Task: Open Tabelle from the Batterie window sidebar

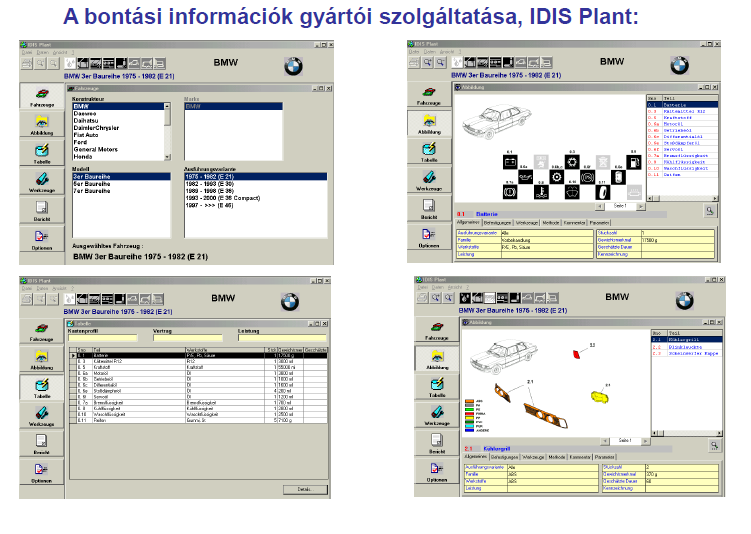Action: point(429,151)
